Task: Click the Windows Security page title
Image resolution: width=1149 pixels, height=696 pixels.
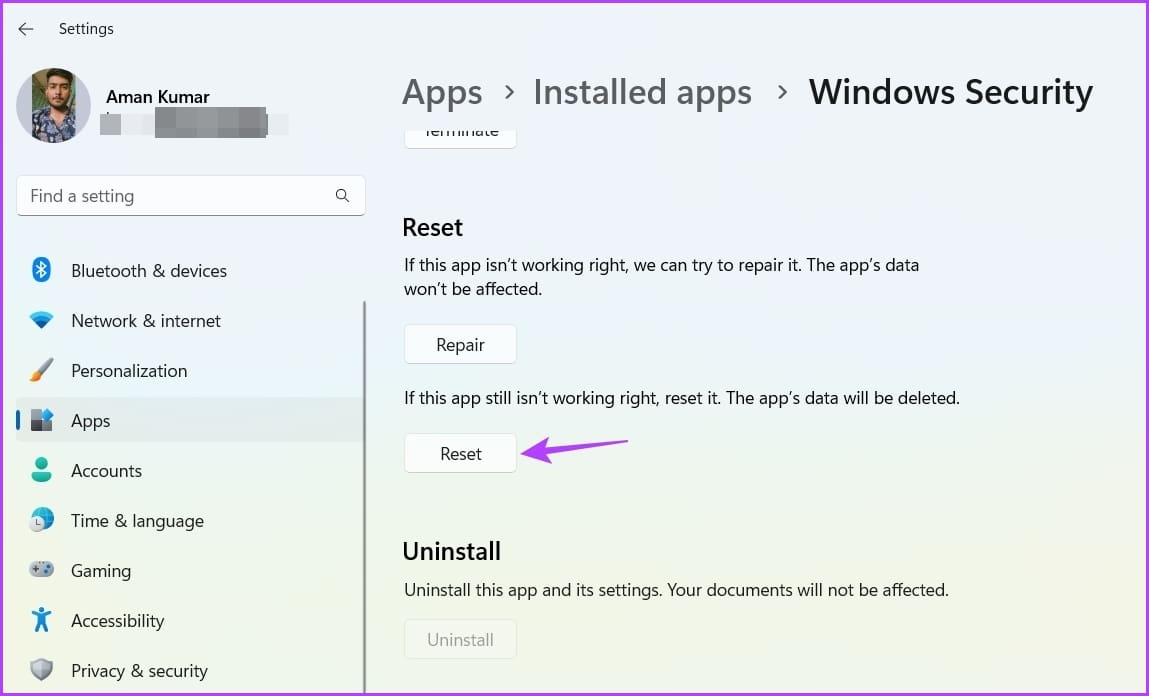Action: [950, 92]
